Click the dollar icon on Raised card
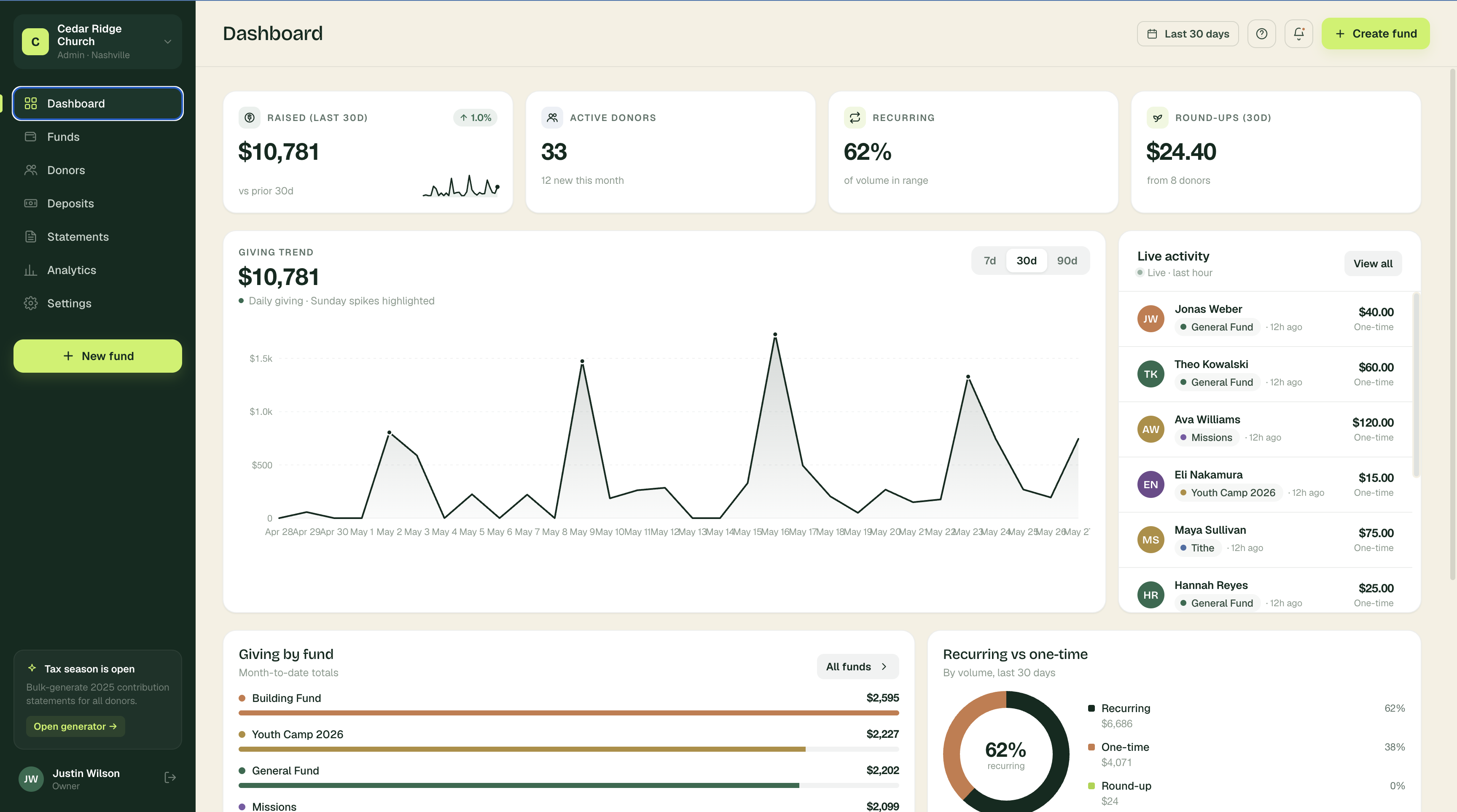This screenshot has height=812, width=1457. 250,118
